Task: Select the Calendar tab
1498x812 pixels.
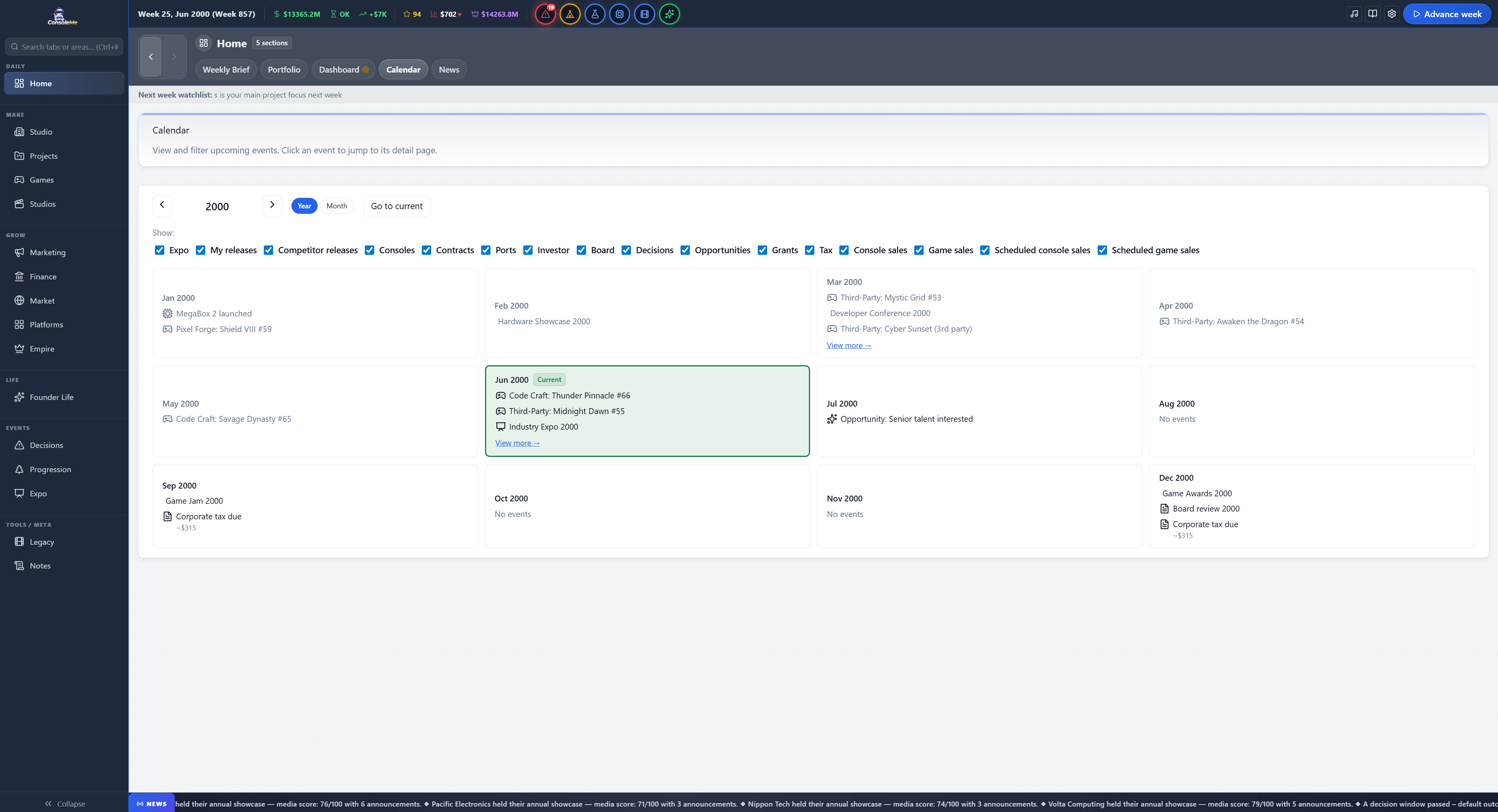Action: tap(403, 70)
